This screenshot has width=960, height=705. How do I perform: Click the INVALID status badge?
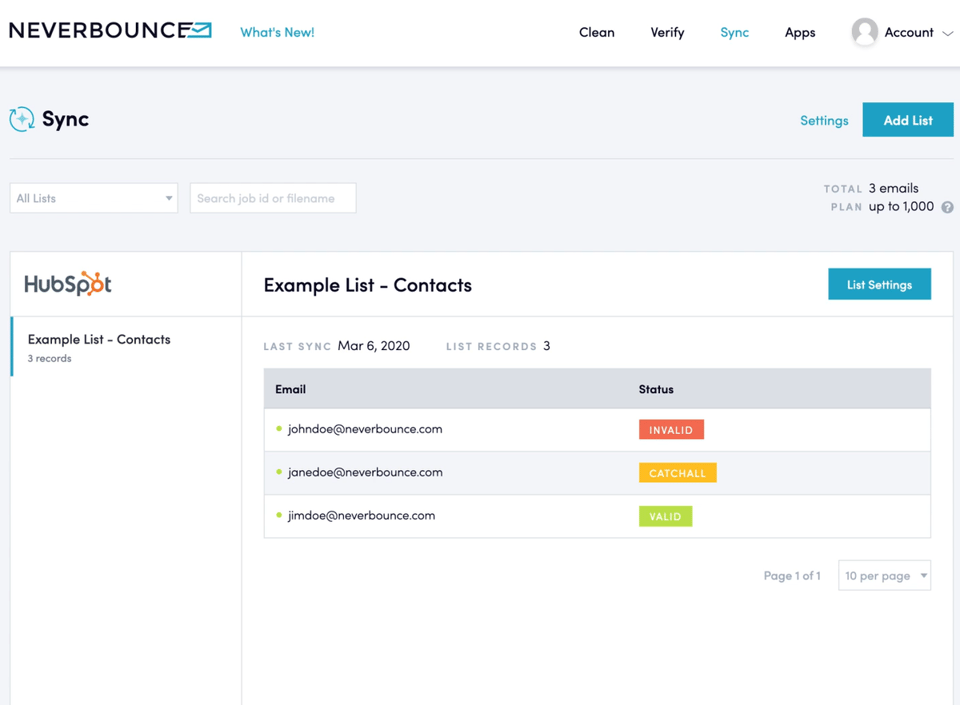[x=671, y=430]
